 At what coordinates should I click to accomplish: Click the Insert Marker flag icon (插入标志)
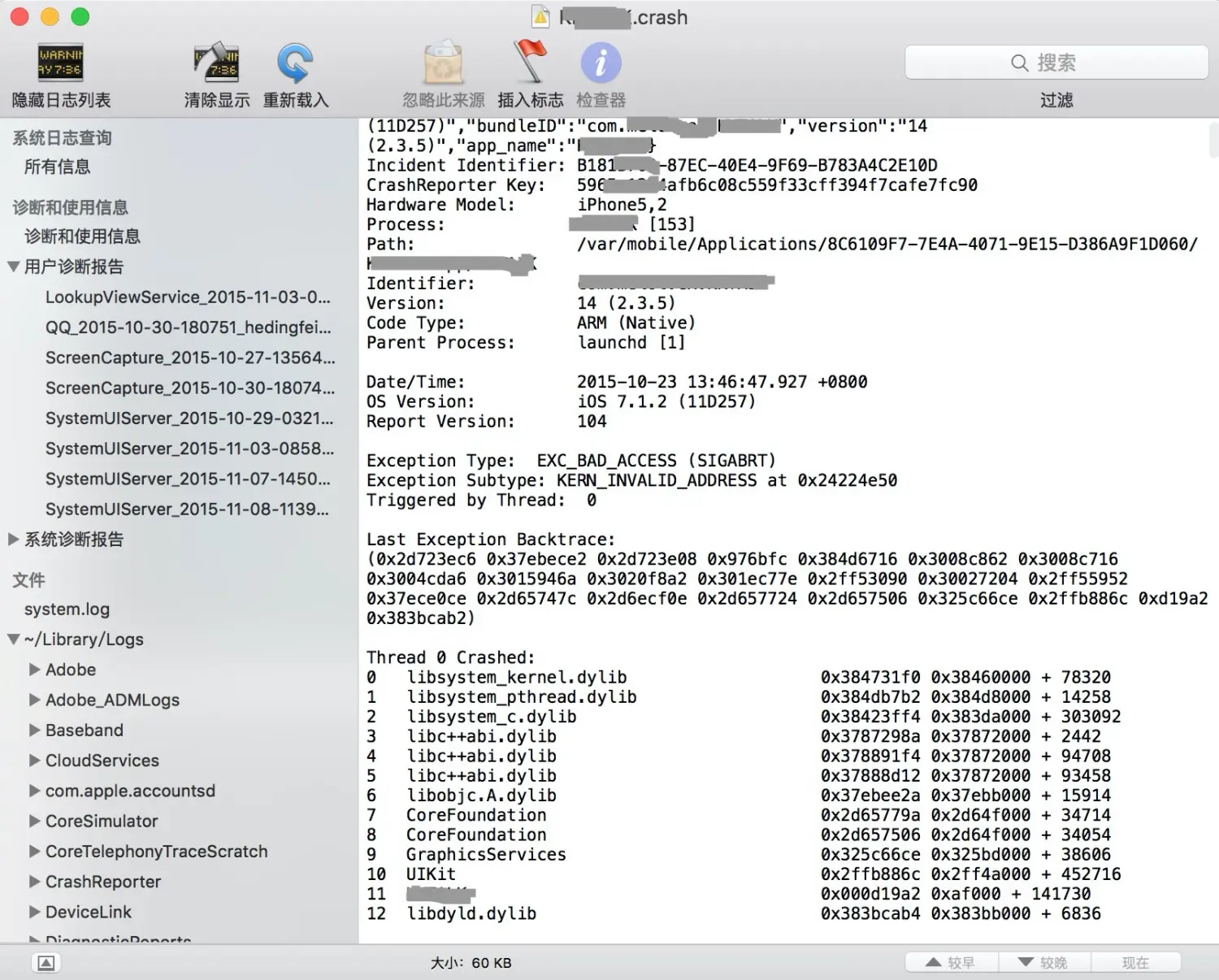click(530, 63)
